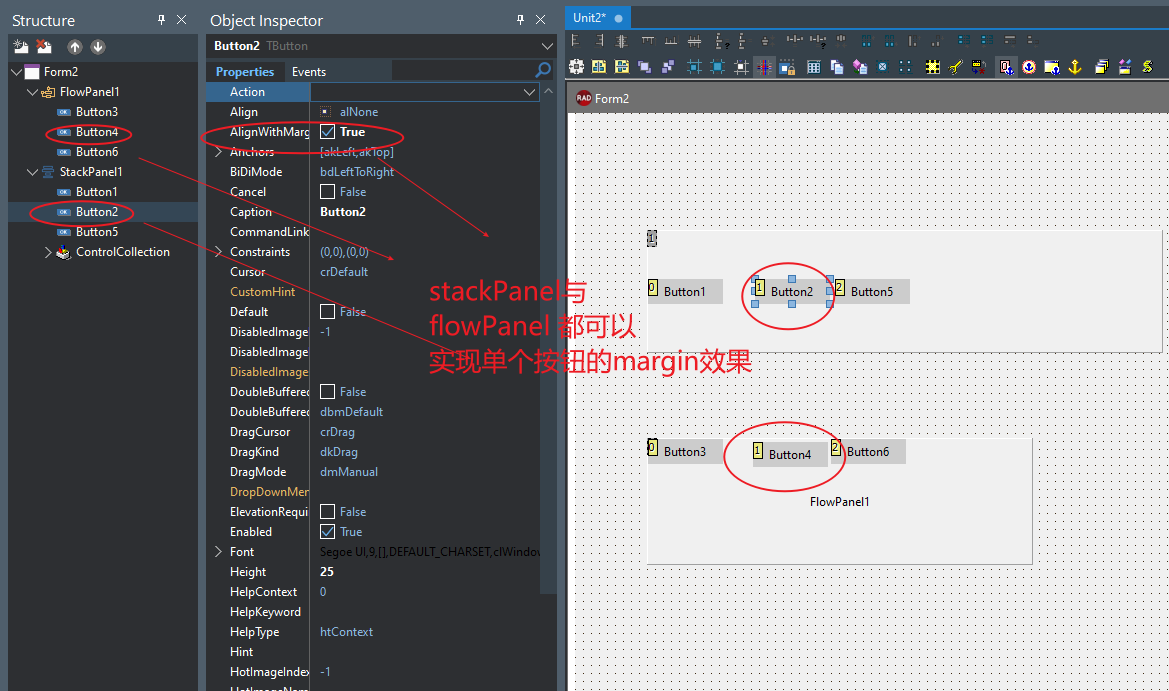Screen dimensions: 1169x691
Task: Click Button3 in the FlowPanel on the form
Action: point(684,452)
